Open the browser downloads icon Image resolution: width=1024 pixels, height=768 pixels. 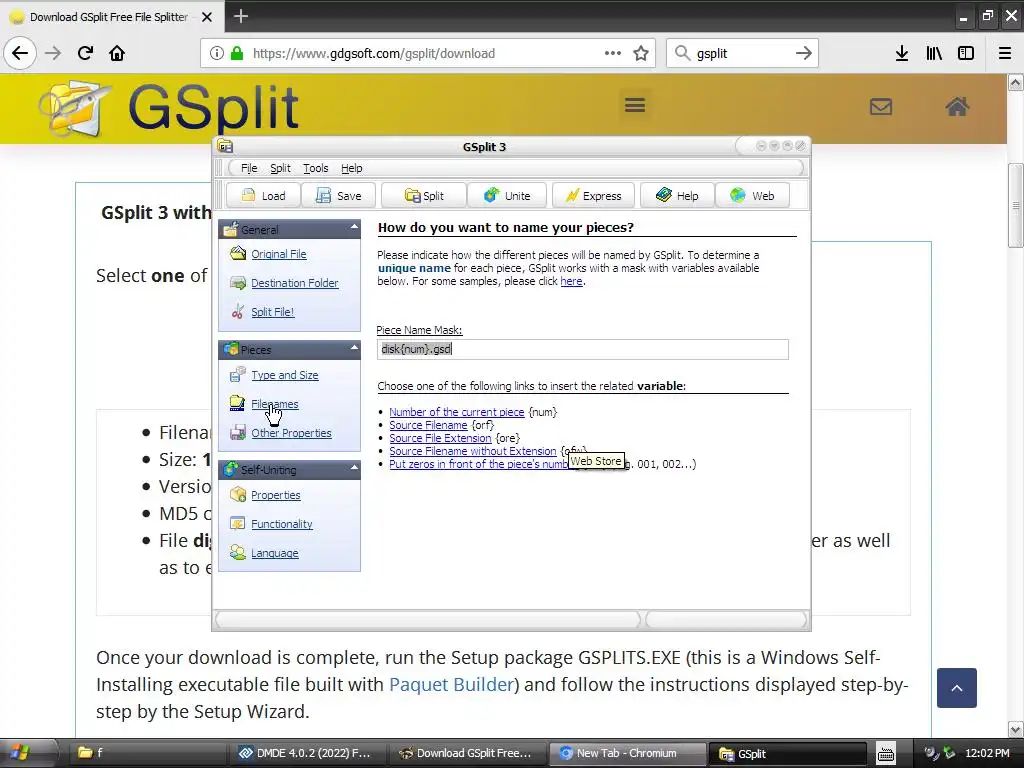[x=901, y=54]
